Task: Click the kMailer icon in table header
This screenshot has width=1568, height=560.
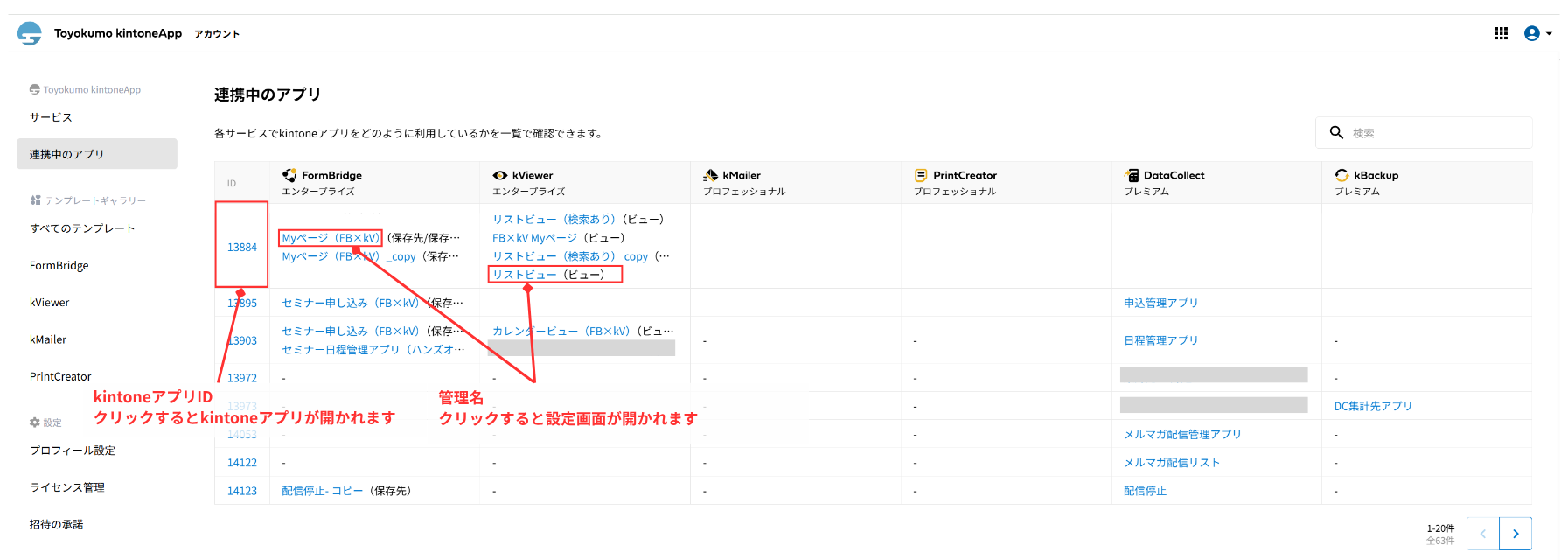Action: point(711,175)
